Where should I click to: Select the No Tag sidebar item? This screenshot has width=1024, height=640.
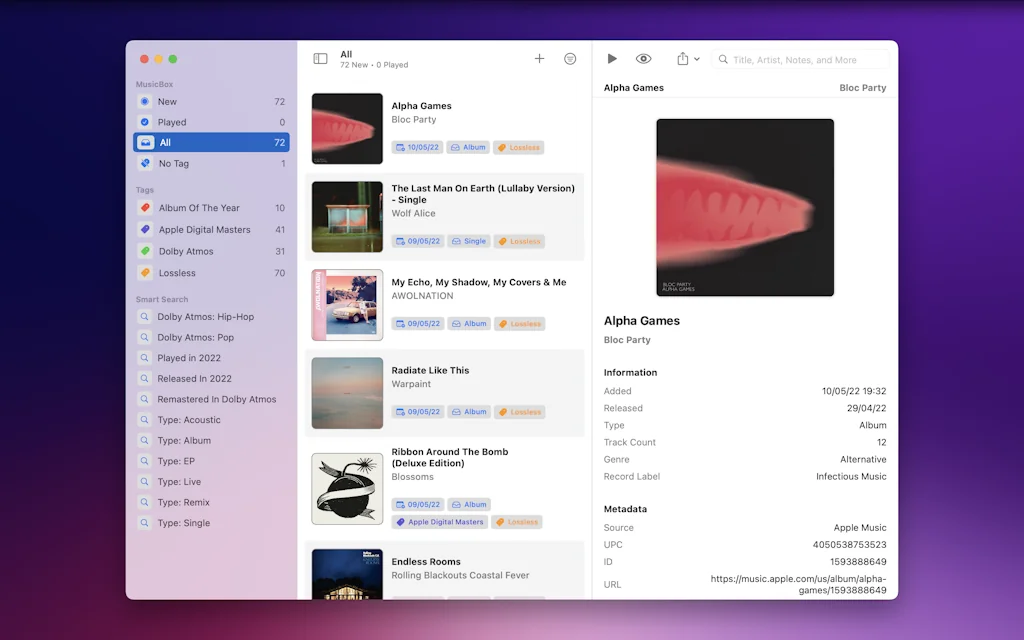pos(175,163)
